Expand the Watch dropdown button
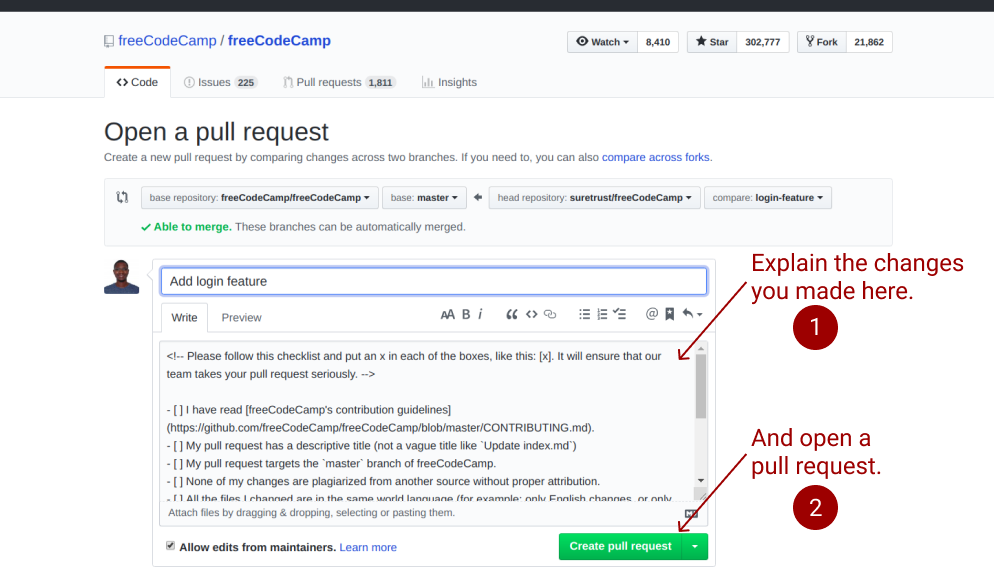The width and height of the screenshot is (994, 567). [602, 42]
